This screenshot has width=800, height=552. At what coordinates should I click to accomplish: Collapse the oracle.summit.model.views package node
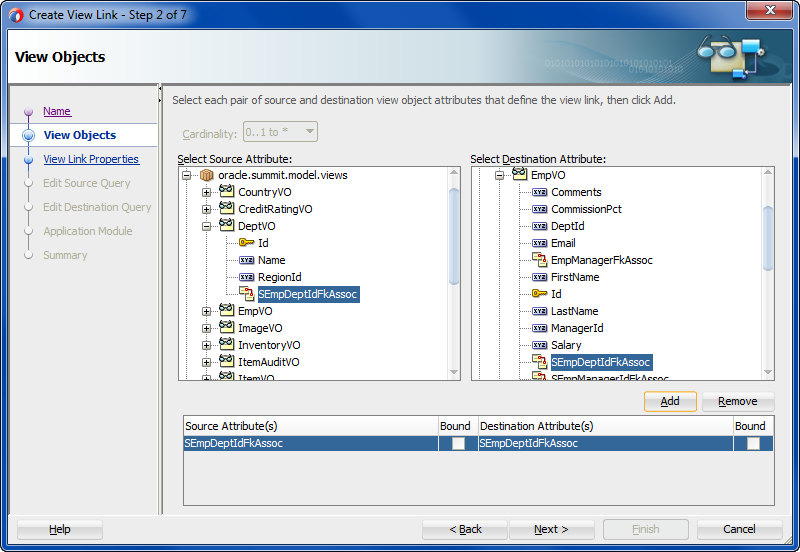(x=186, y=175)
